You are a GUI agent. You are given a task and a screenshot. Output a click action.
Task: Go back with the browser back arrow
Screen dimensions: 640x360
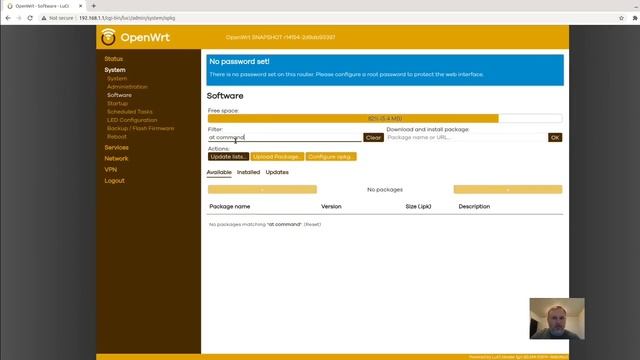point(8,18)
